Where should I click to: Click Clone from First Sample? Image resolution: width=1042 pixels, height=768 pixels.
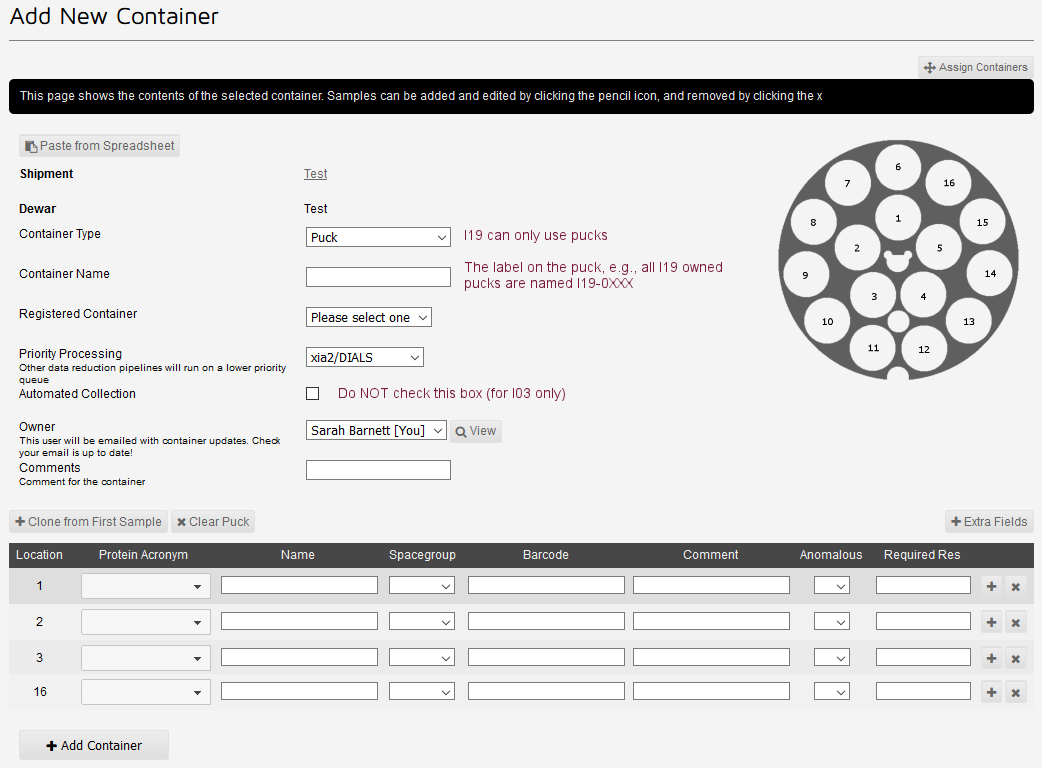tap(88, 522)
